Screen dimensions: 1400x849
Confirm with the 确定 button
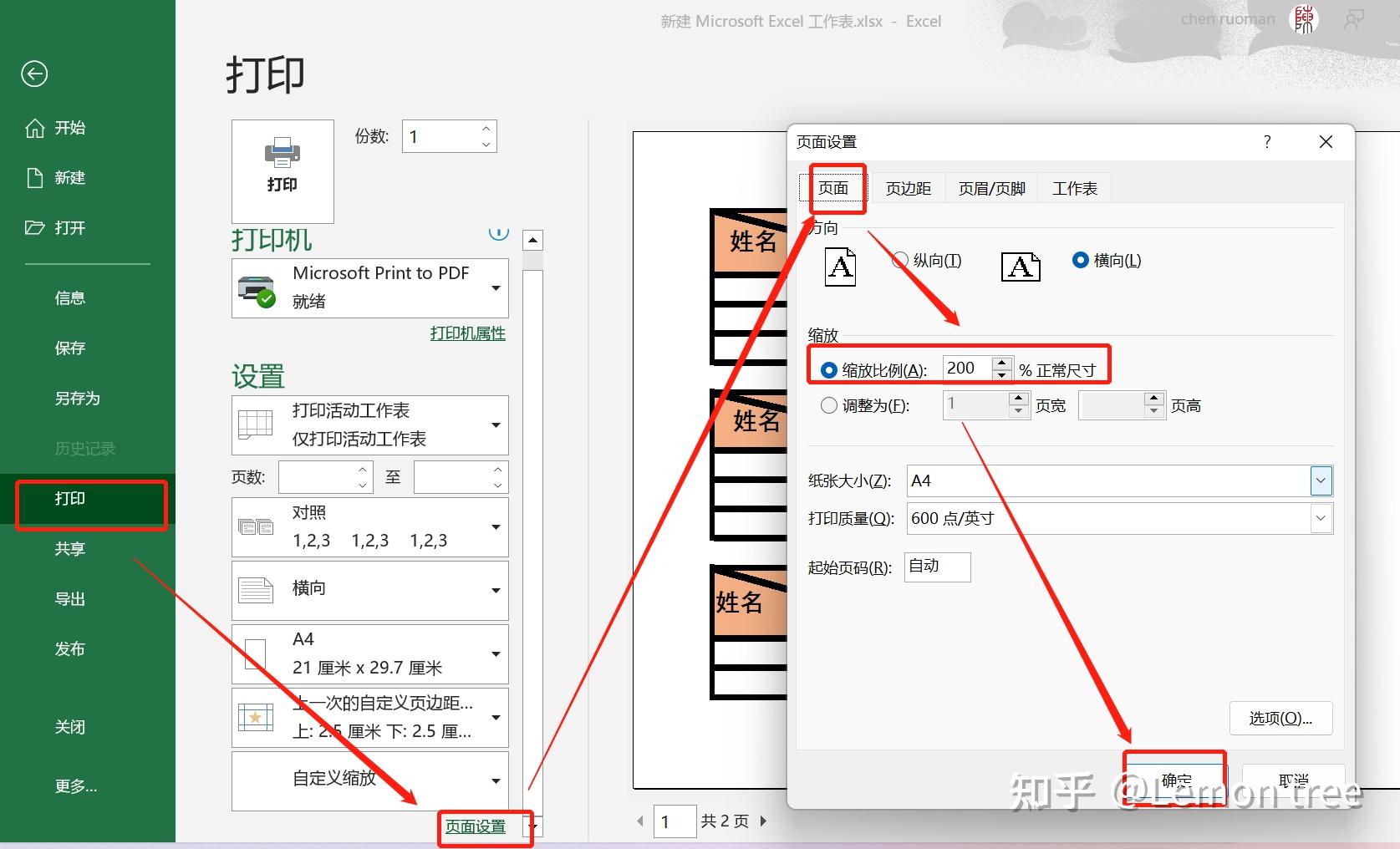[x=1176, y=780]
